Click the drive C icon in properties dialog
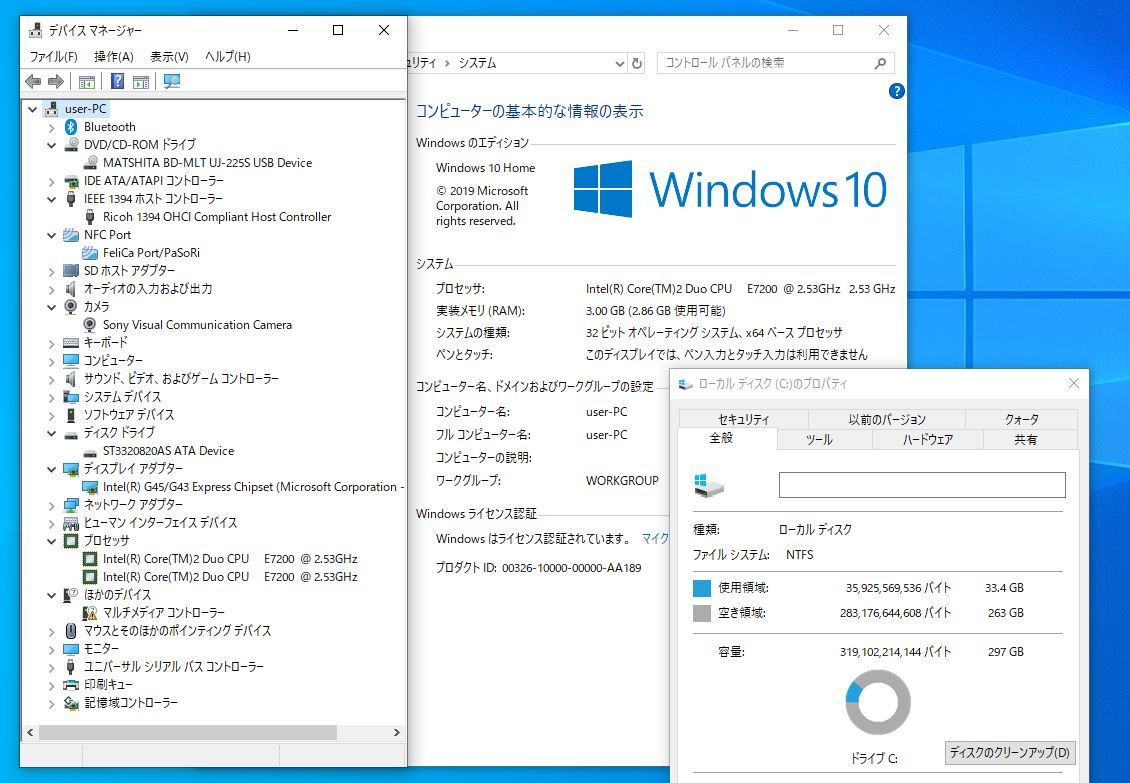This screenshot has width=1130, height=783. tap(708, 485)
